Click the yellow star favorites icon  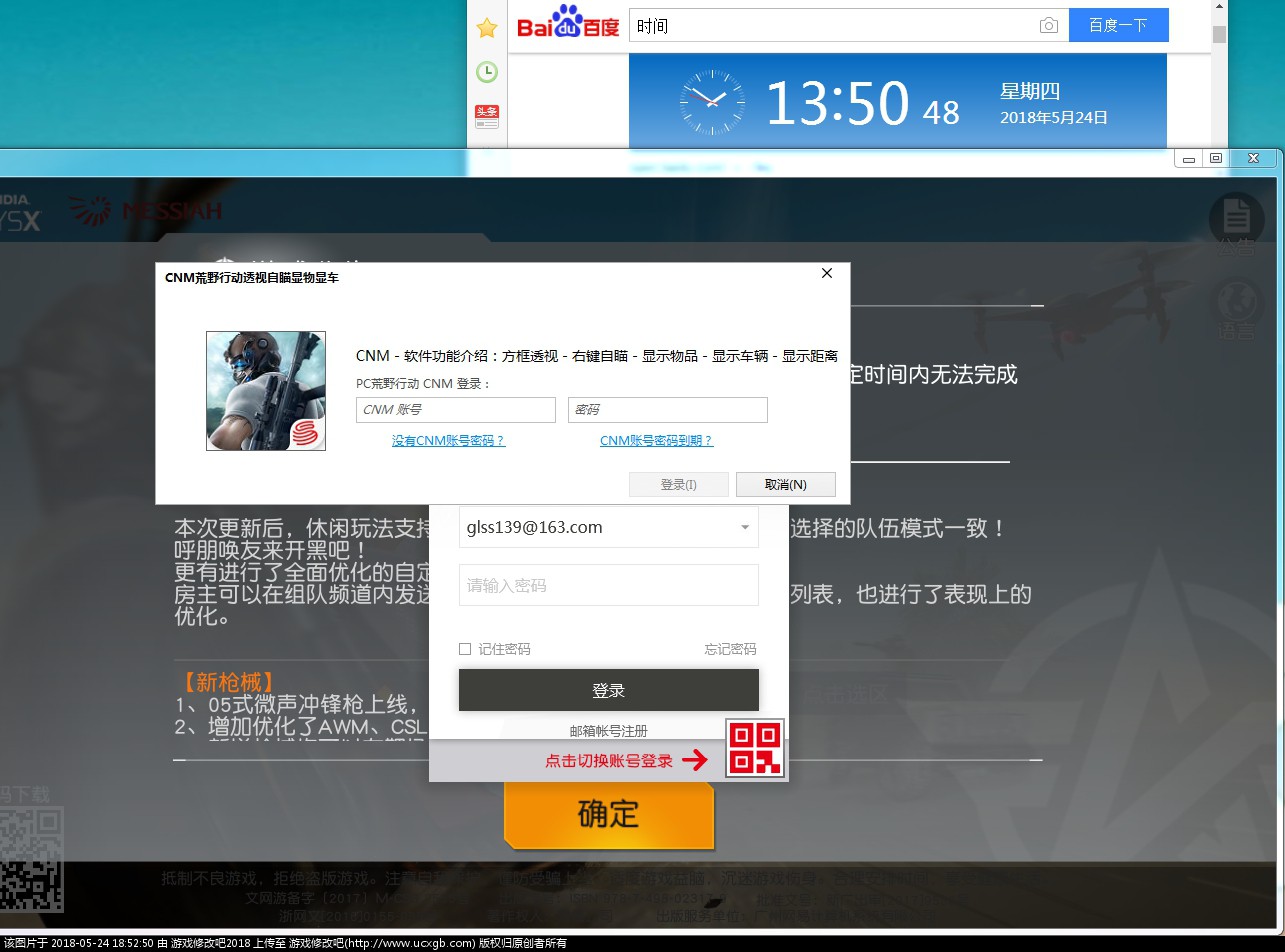tap(487, 28)
